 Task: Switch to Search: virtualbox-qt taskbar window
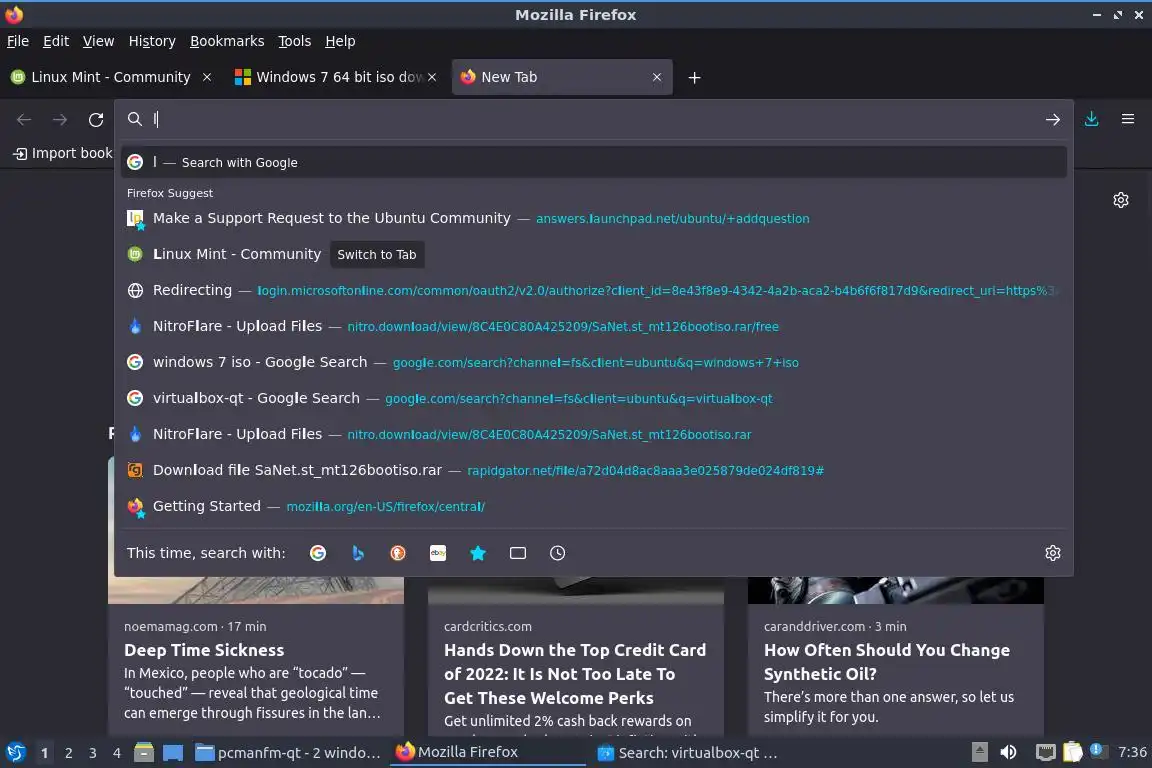coord(688,753)
